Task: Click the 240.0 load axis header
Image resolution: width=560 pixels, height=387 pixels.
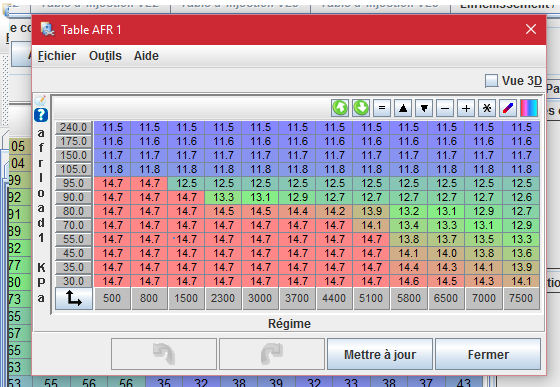Action: (x=74, y=127)
